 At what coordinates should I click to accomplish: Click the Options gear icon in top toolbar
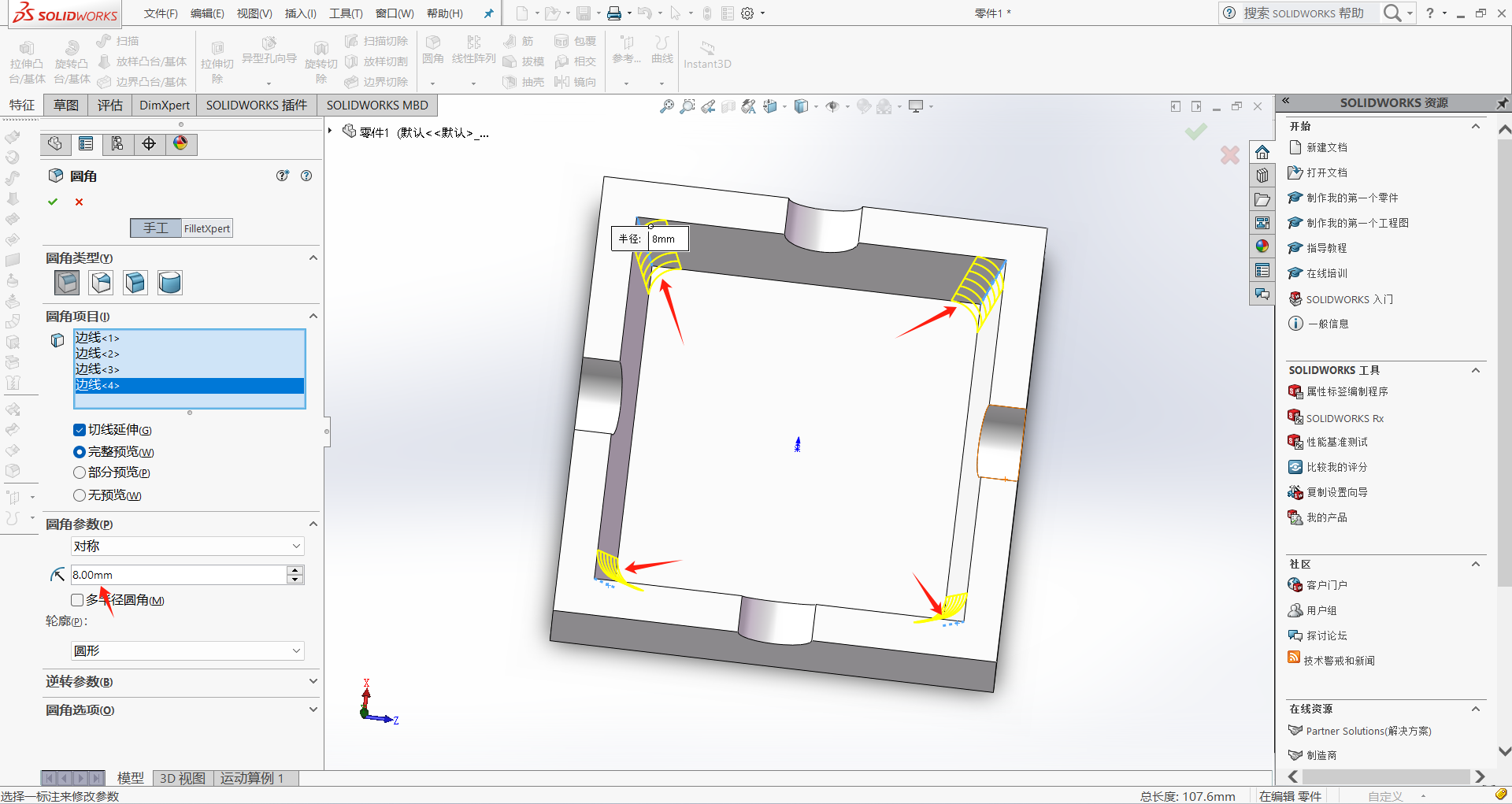(x=747, y=13)
